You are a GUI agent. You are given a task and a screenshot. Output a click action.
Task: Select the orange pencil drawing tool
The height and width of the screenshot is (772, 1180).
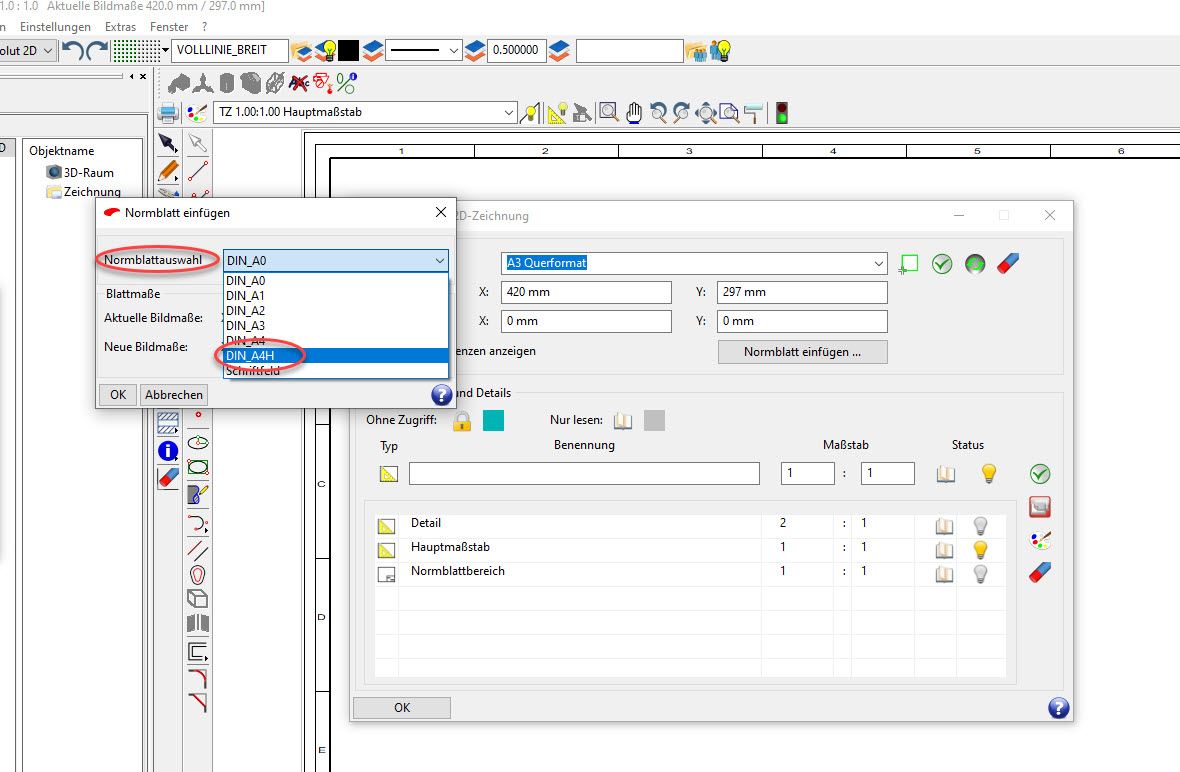pyautogui.click(x=168, y=171)
